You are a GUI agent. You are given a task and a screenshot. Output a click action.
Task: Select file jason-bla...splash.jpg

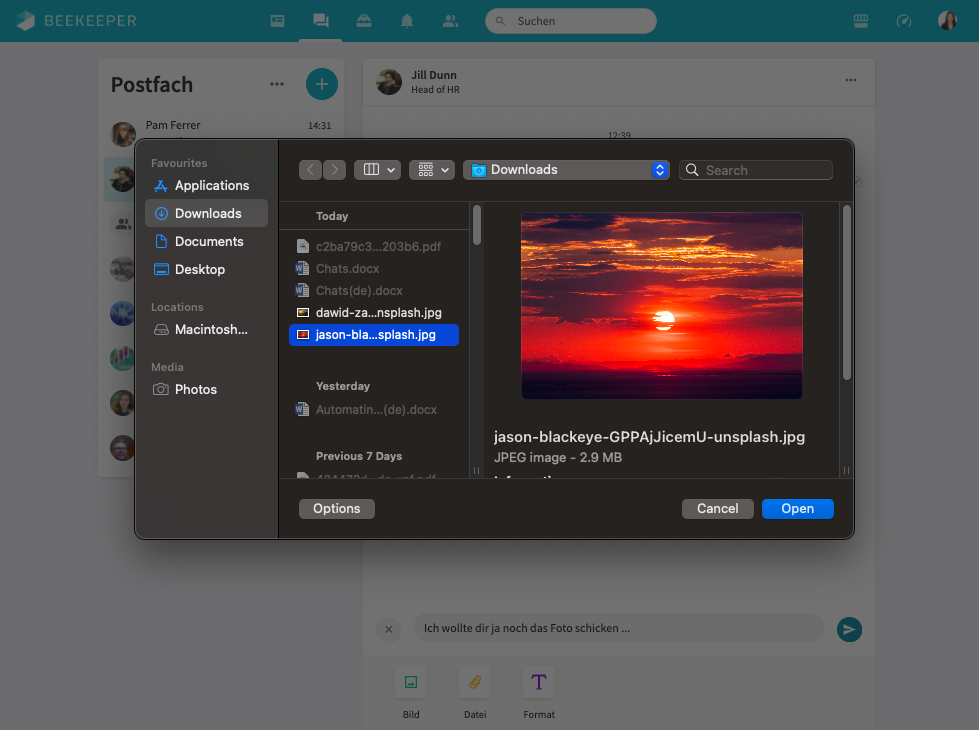click(374, 335)
